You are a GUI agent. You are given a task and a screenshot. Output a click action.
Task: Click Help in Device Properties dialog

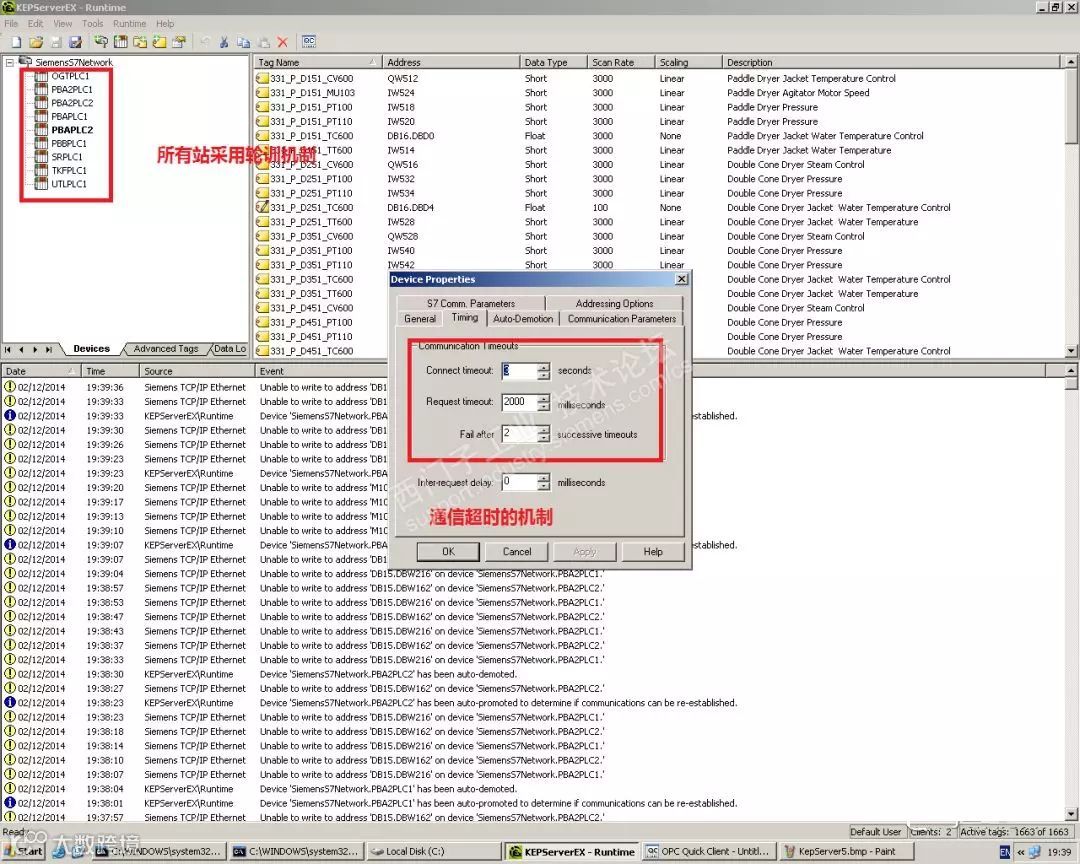[653, 551]
